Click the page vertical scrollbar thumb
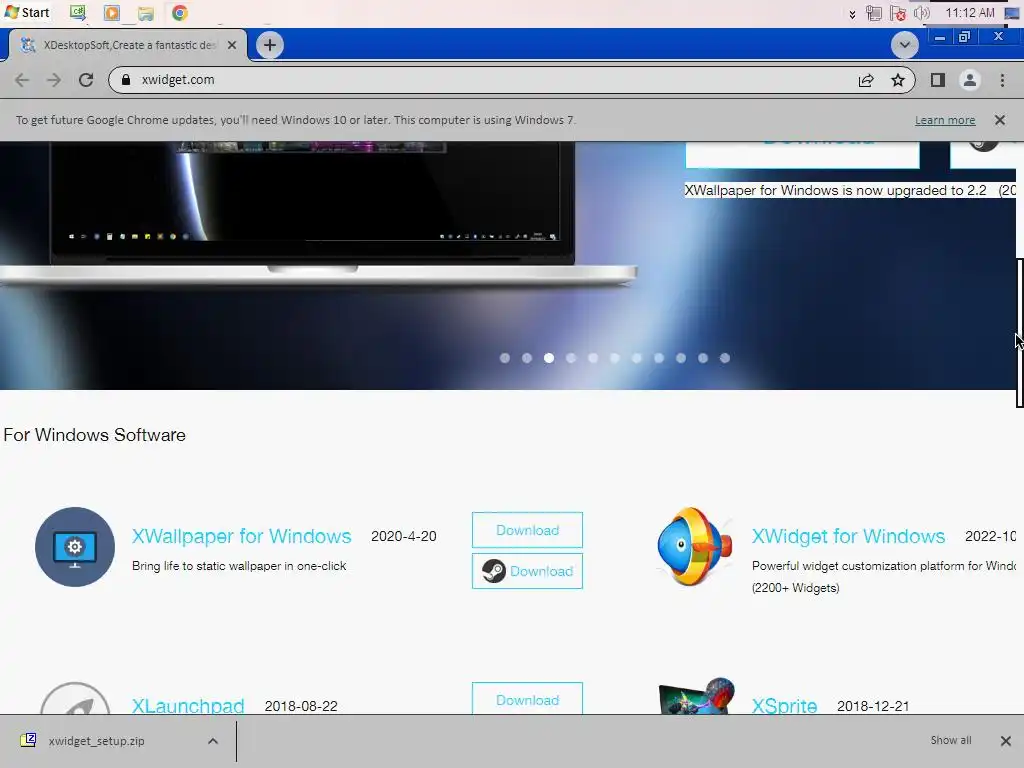Screen dimensions: 1024x768 (1019, 333)
